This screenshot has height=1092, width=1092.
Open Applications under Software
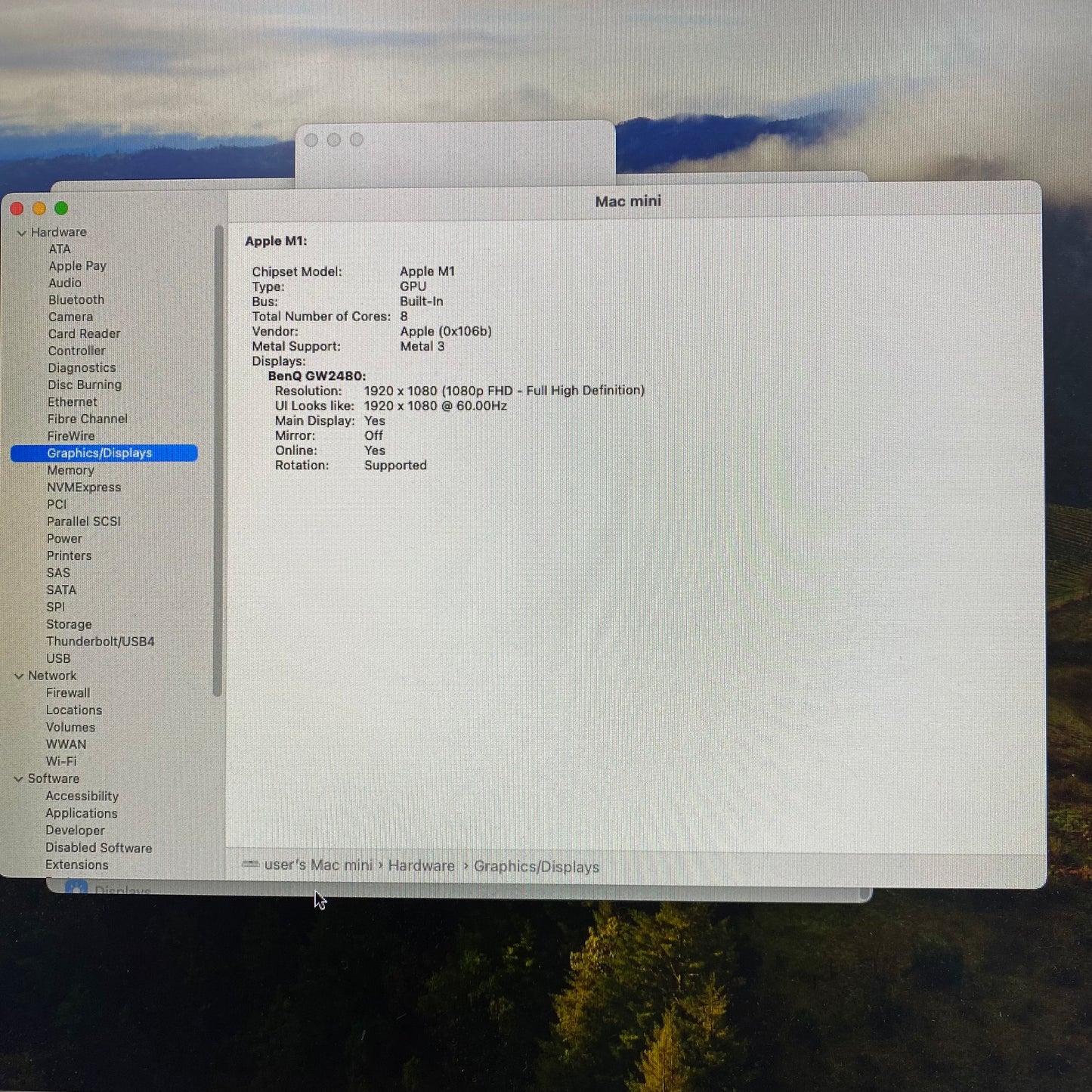[82, 814]
